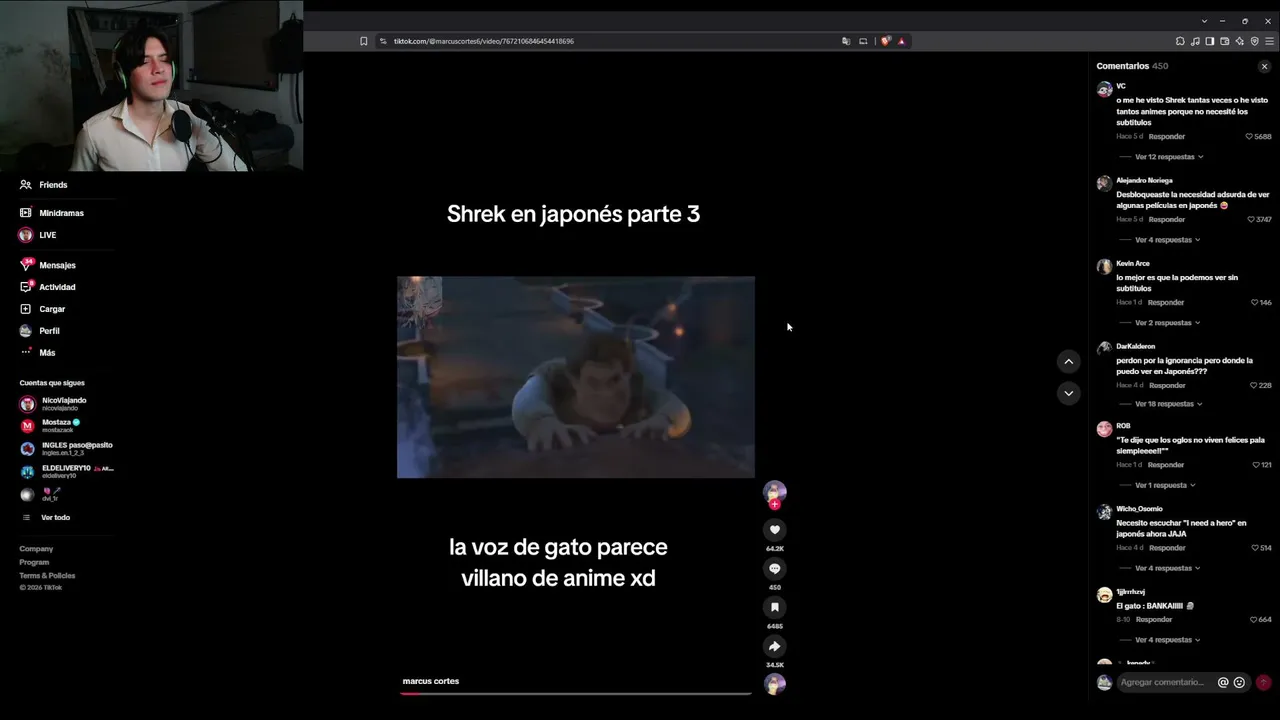Open 'INGLES paso@pasito' followed account

coord(66,448)
